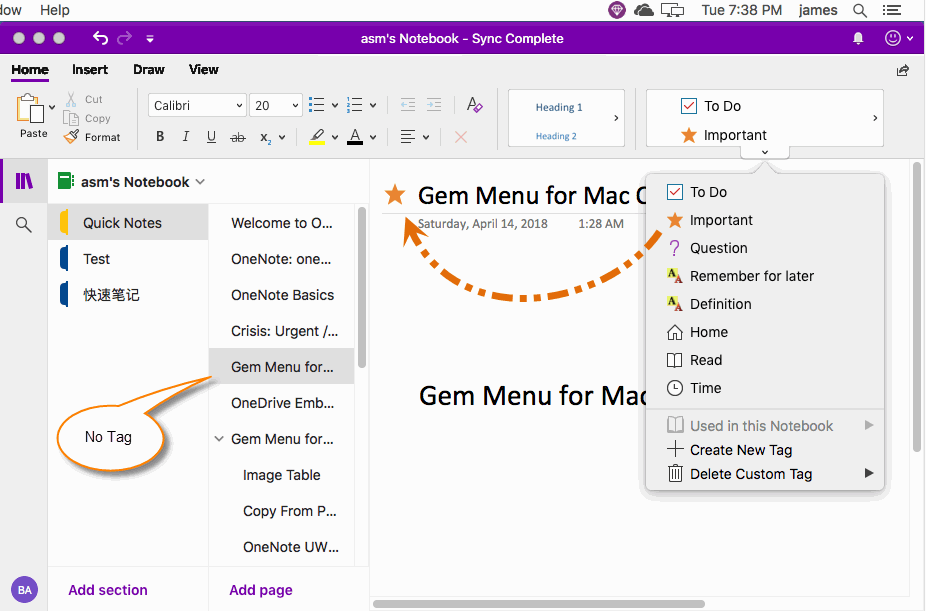The width and height of the screenshot is (926, 611).
Task: Click the gem icon in the menu bar
Action: [617, 10]
